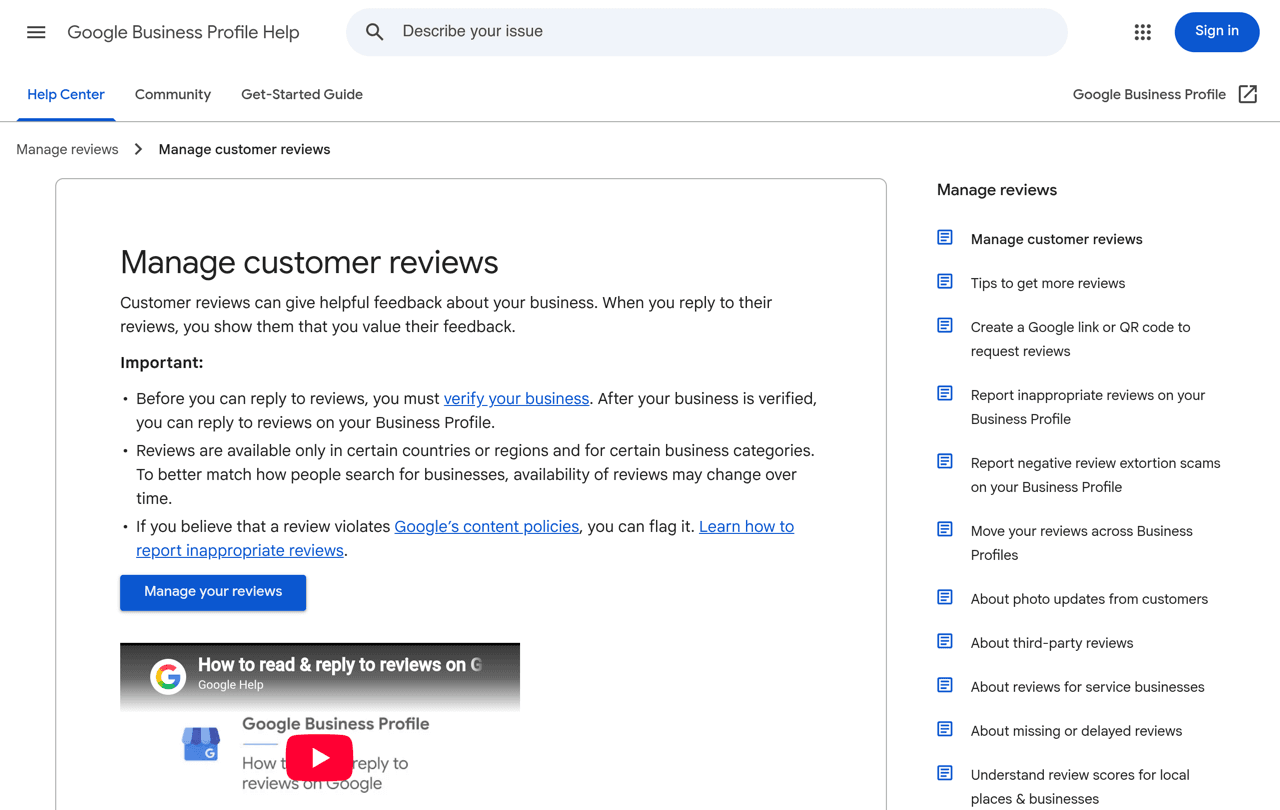Click article icon beside Understand review scores
The width and height of the screenshot is (1280, 810).
pyautogui.click(x=945, y=773)
